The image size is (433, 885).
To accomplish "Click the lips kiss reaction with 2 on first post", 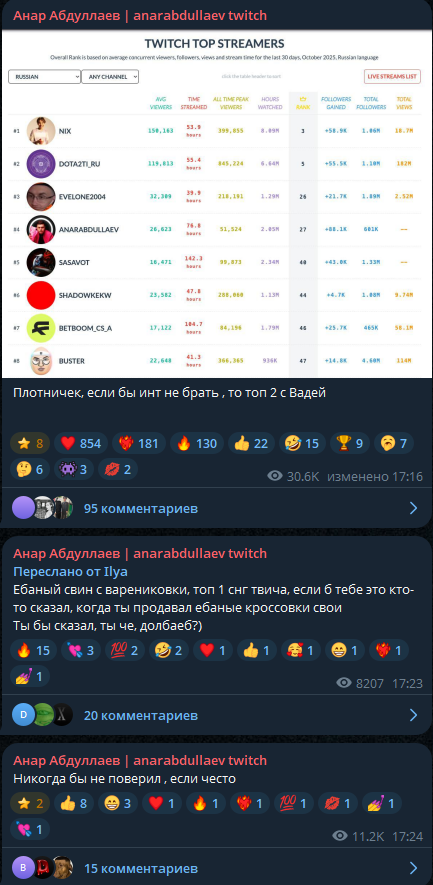I will (118, 470).
